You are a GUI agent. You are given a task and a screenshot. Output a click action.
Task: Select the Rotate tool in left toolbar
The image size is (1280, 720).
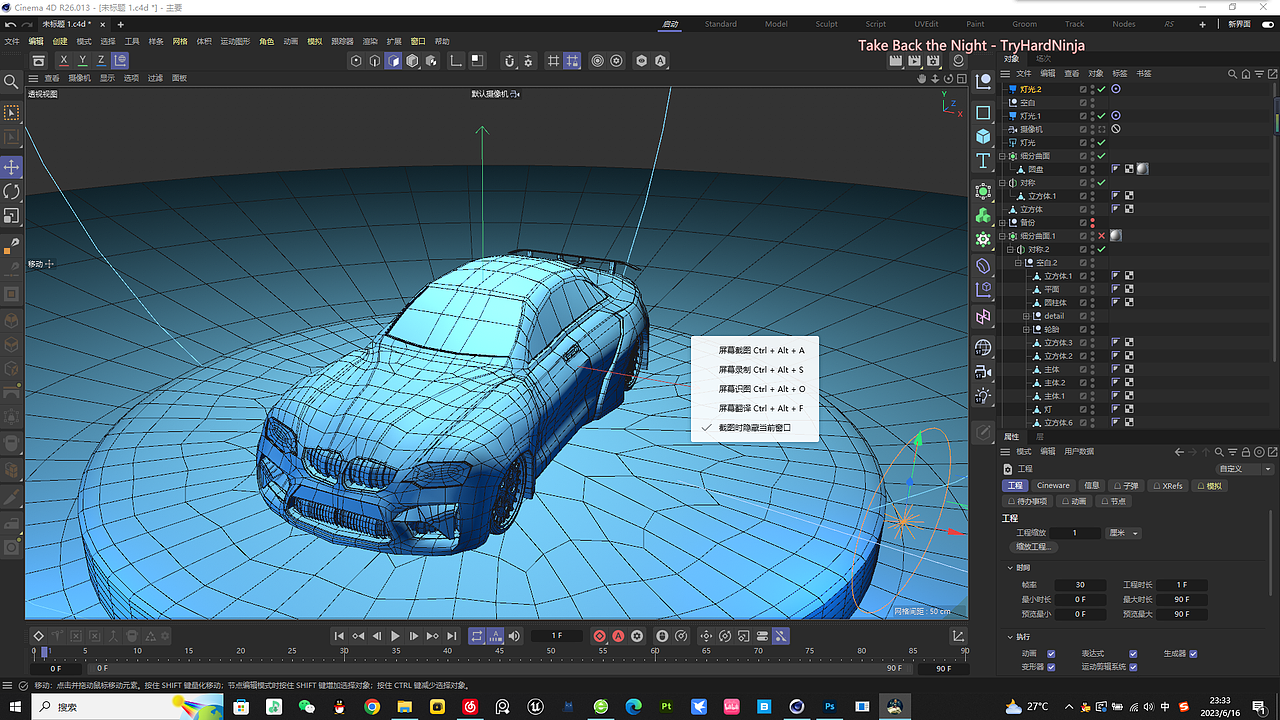[12, 191]
